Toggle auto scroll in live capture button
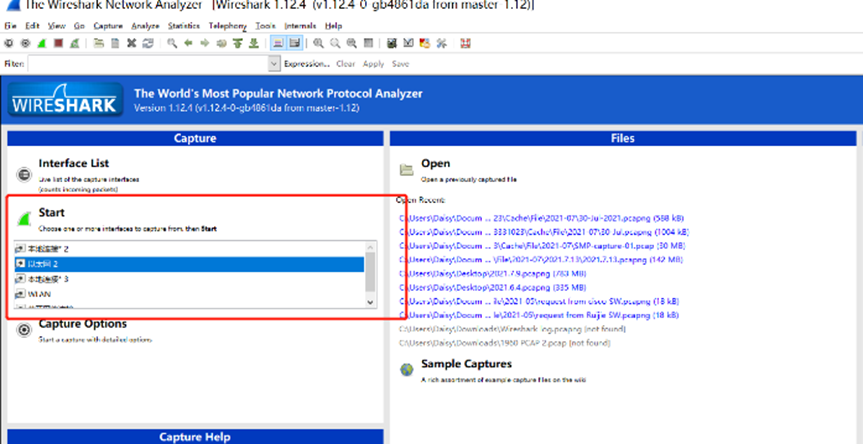 click(294, 43)
